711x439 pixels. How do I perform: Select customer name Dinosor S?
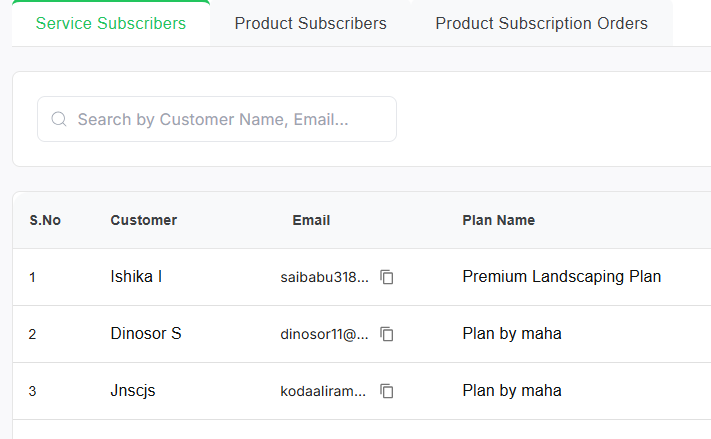pos(146,333)
